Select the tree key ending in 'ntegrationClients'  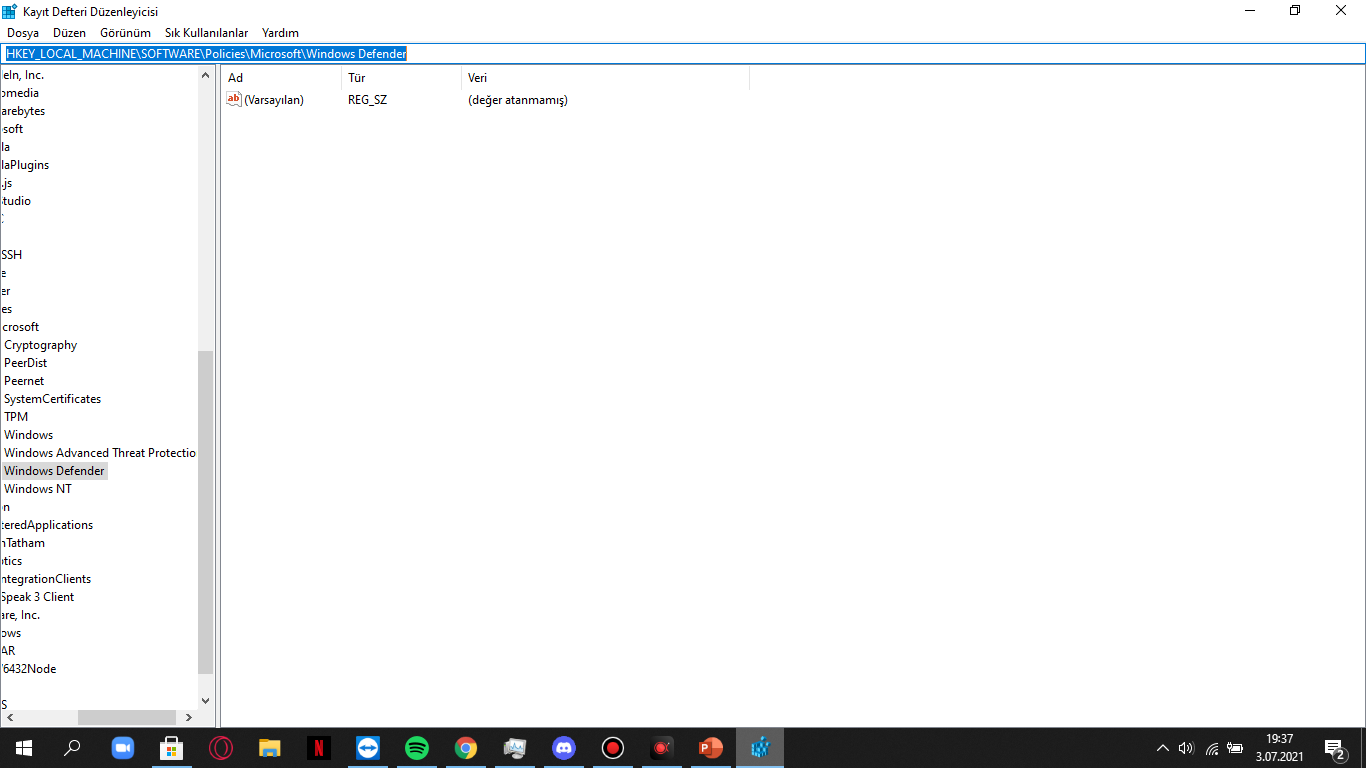(46, 579)
